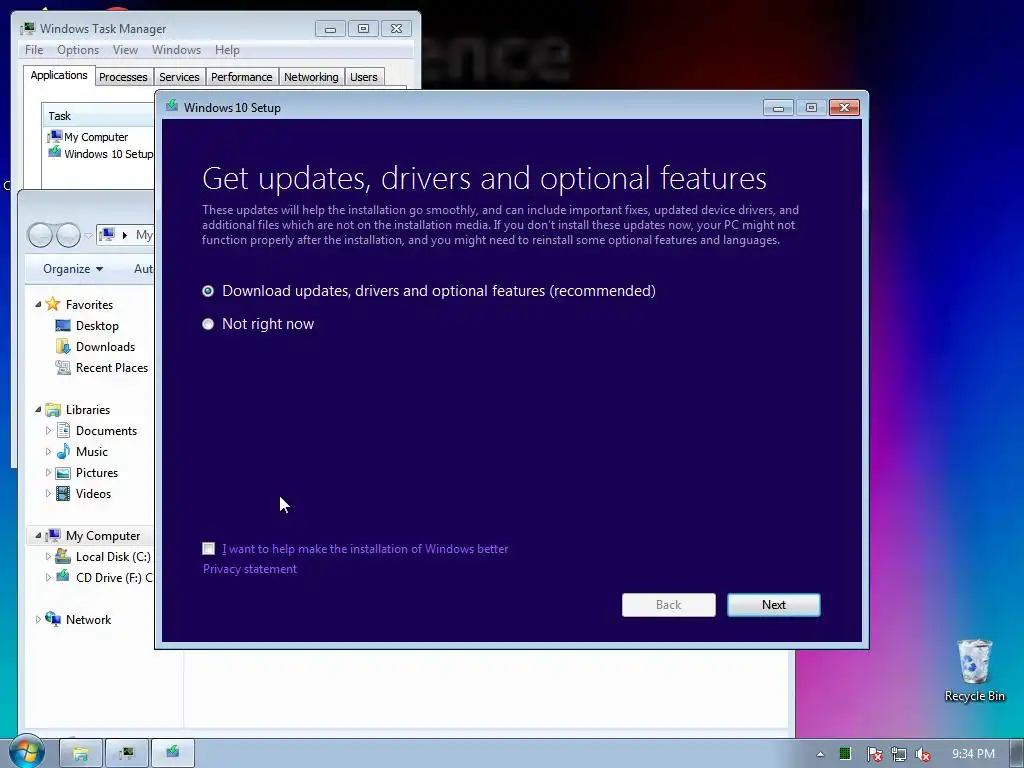1024x768 pixels.
Task: Switch to the Networking tab
Action: click(312, 77)
